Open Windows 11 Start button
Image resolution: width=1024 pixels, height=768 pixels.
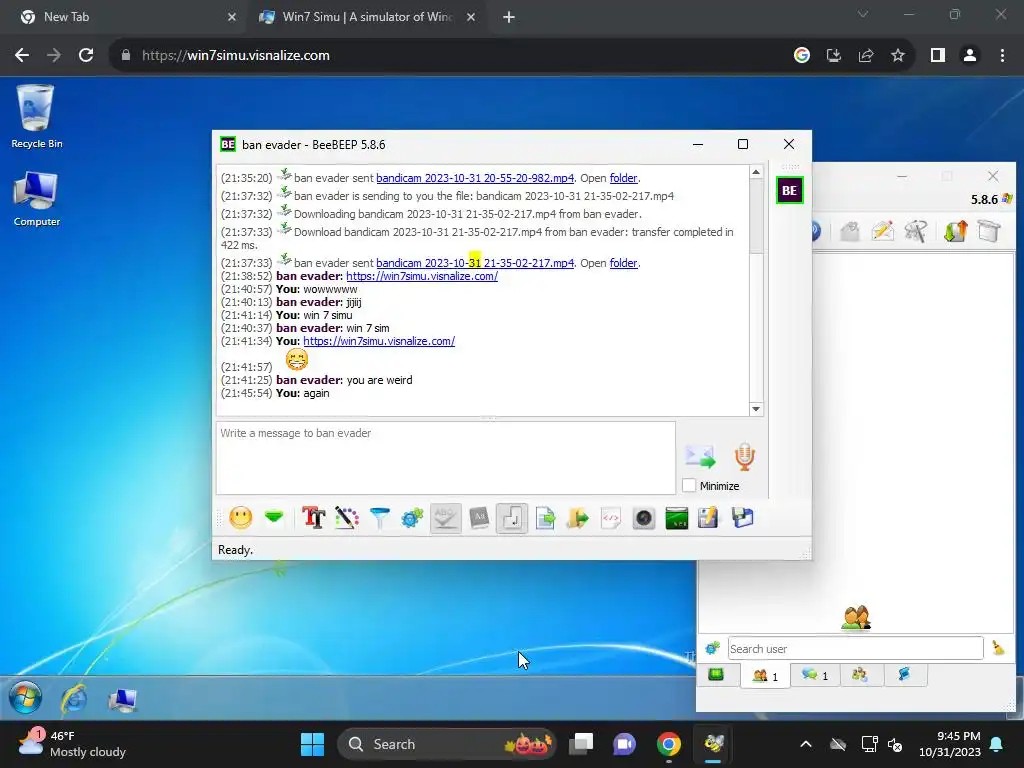(x=312, y=744)
